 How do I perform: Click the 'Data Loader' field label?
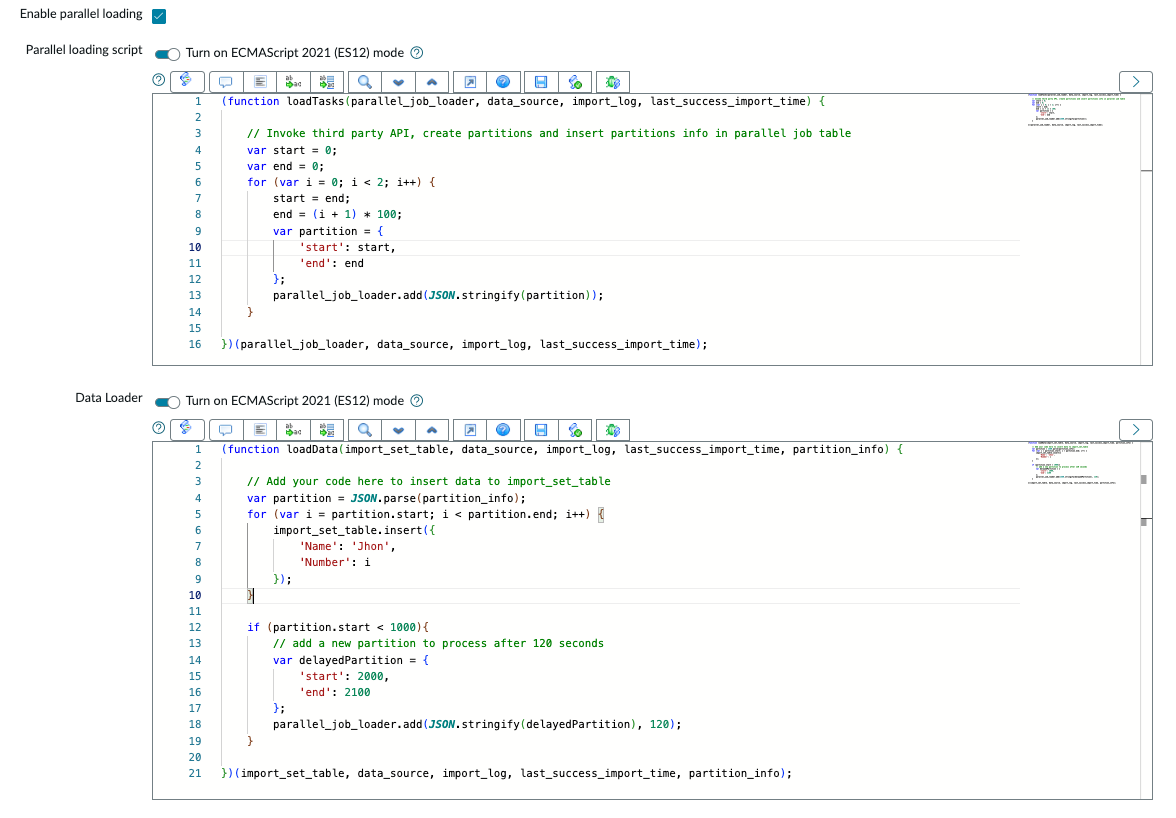109,397
